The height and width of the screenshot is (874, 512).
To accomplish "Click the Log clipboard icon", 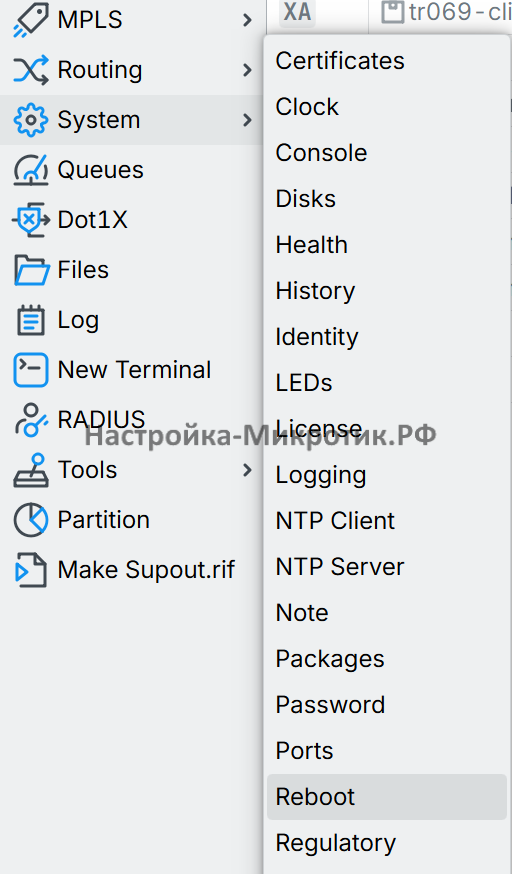I will pos(31,320).
